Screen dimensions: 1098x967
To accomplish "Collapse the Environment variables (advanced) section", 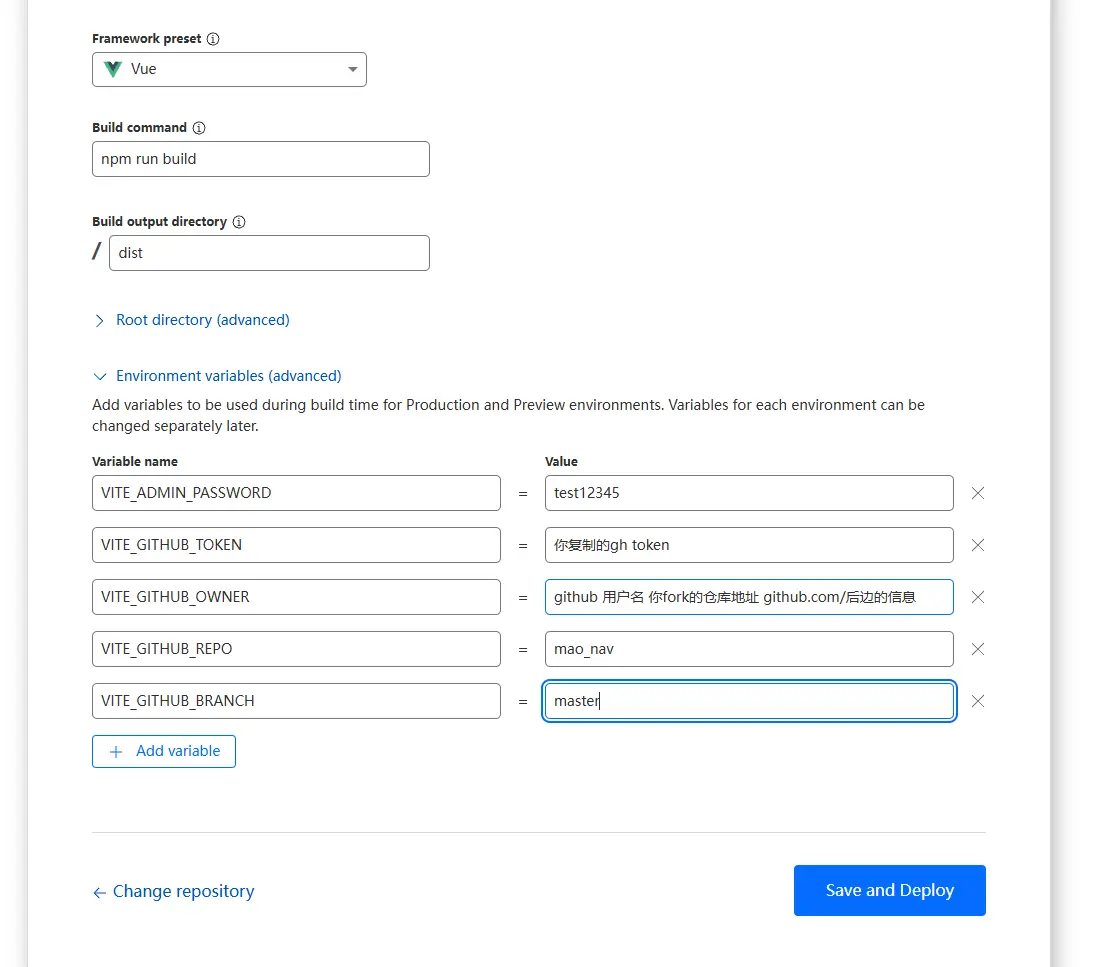I will coord(228,376).
